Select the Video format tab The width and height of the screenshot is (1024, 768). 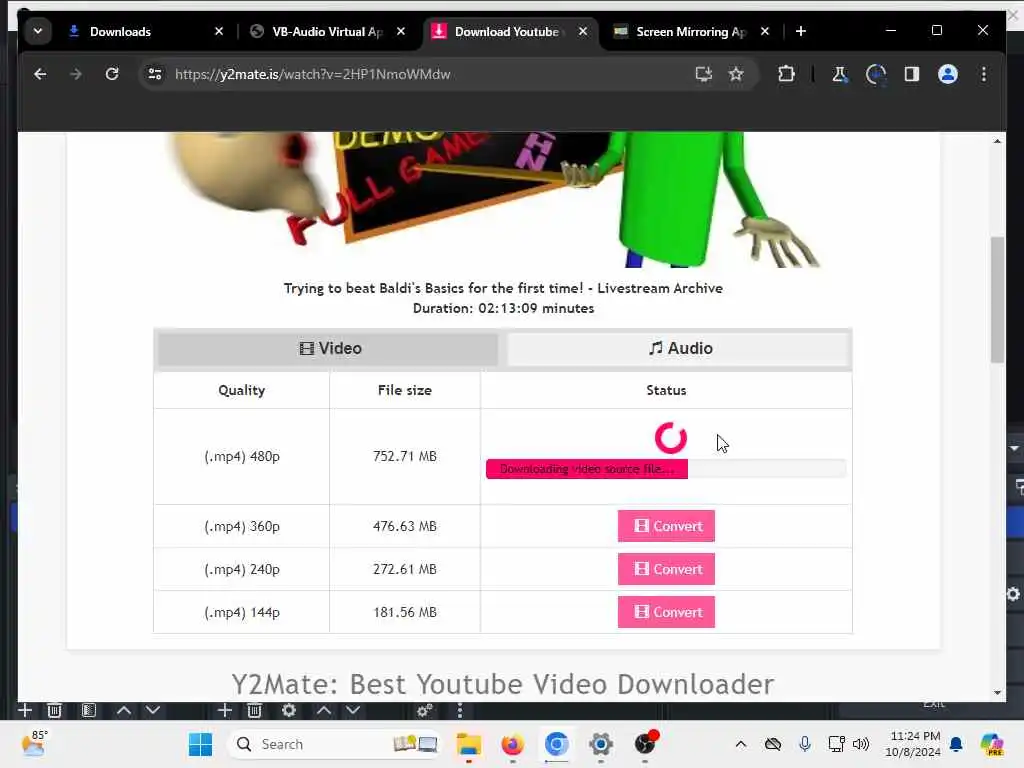coord(328,349)
